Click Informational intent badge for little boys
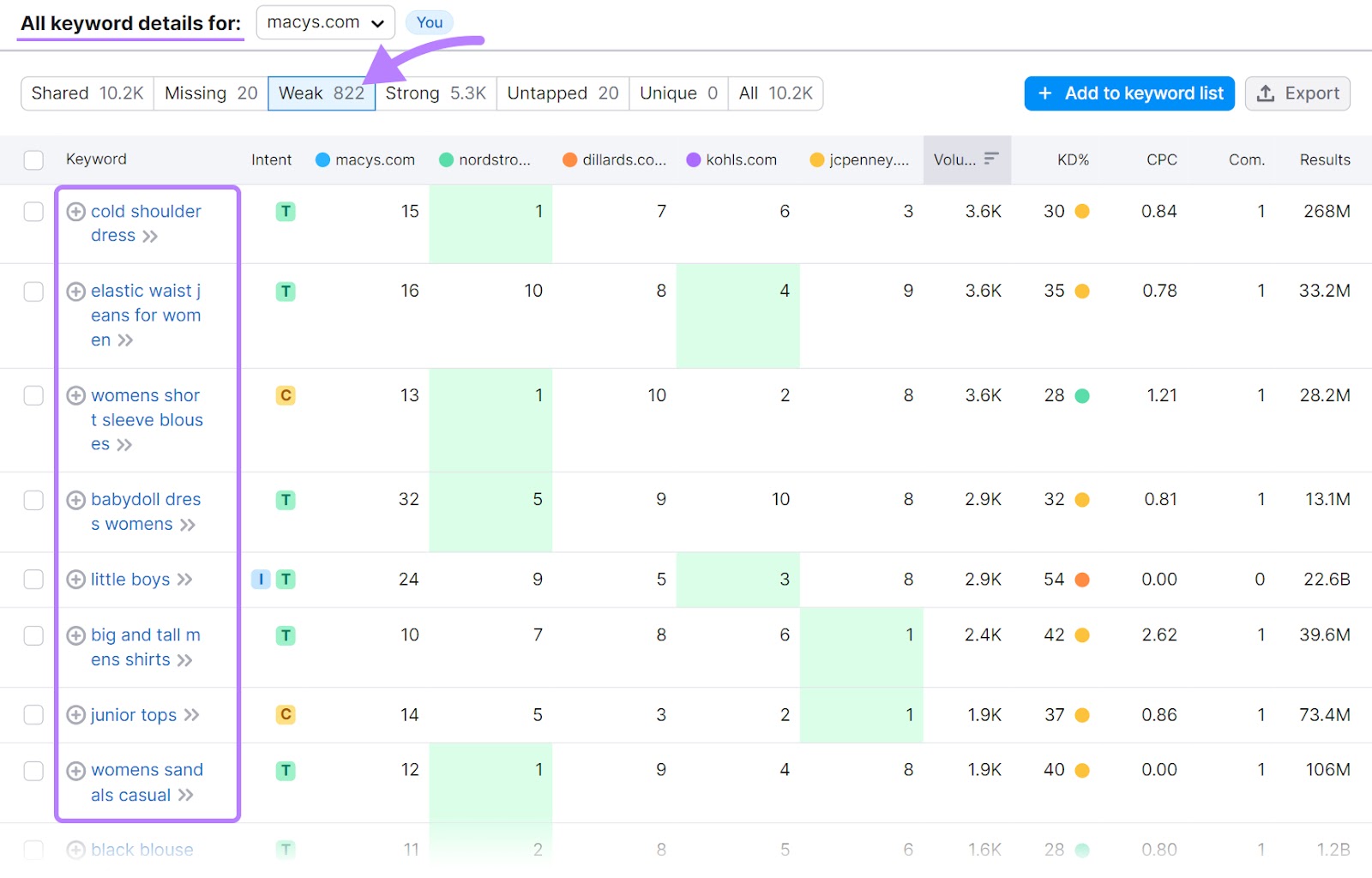This screenshot has width=1372, height=878. (x=261, y=580)
